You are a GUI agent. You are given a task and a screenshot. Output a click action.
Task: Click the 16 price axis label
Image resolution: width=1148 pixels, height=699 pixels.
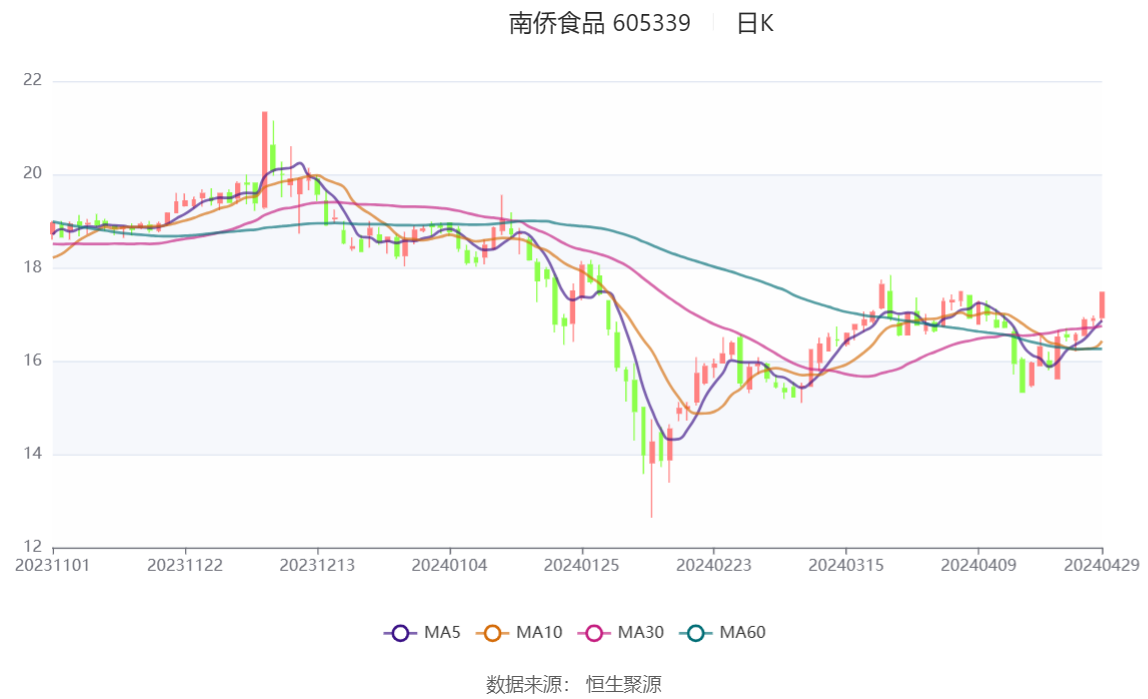[x=32, y=360]
